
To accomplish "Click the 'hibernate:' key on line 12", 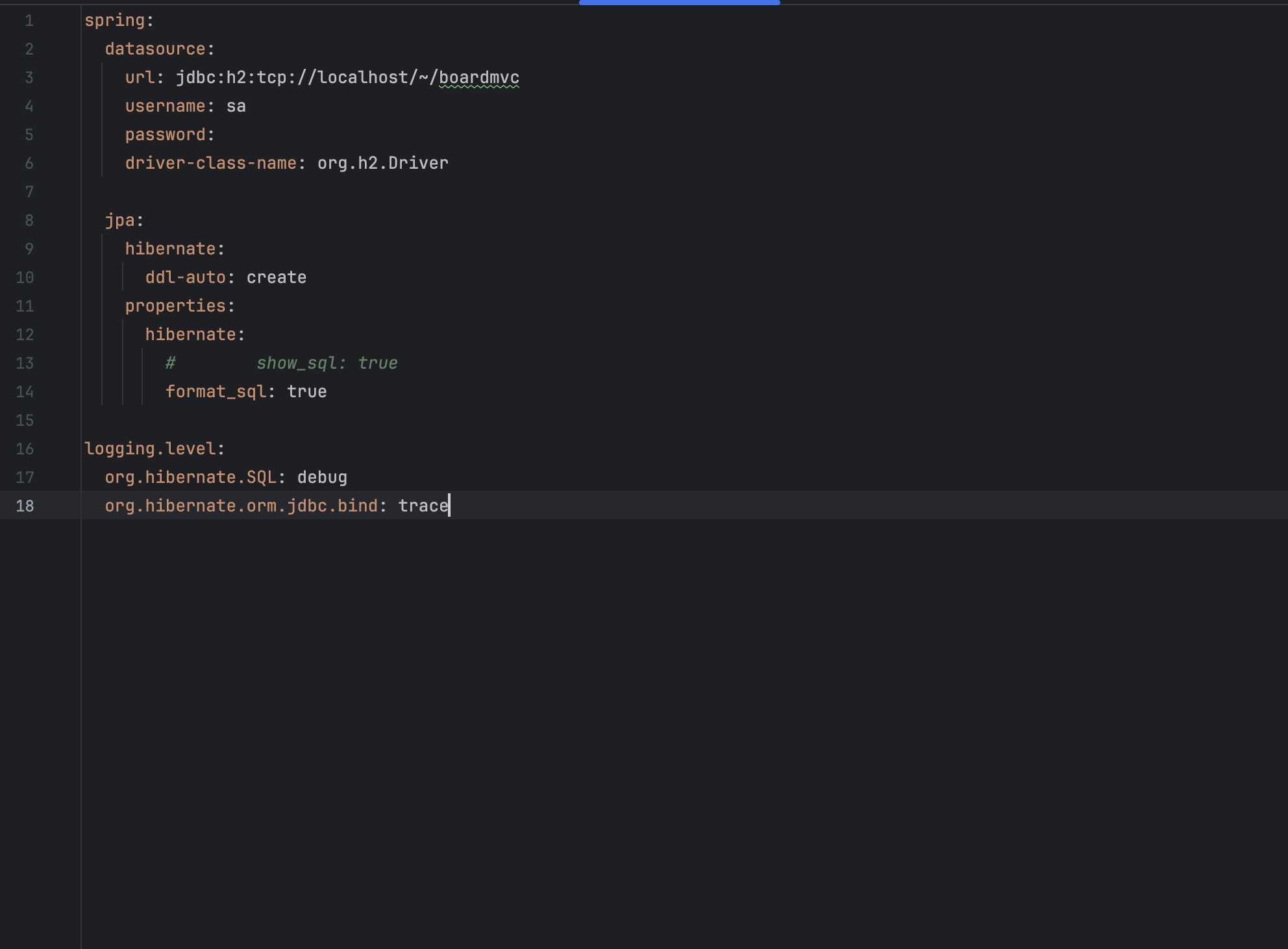I will click(x=195, y=335).
